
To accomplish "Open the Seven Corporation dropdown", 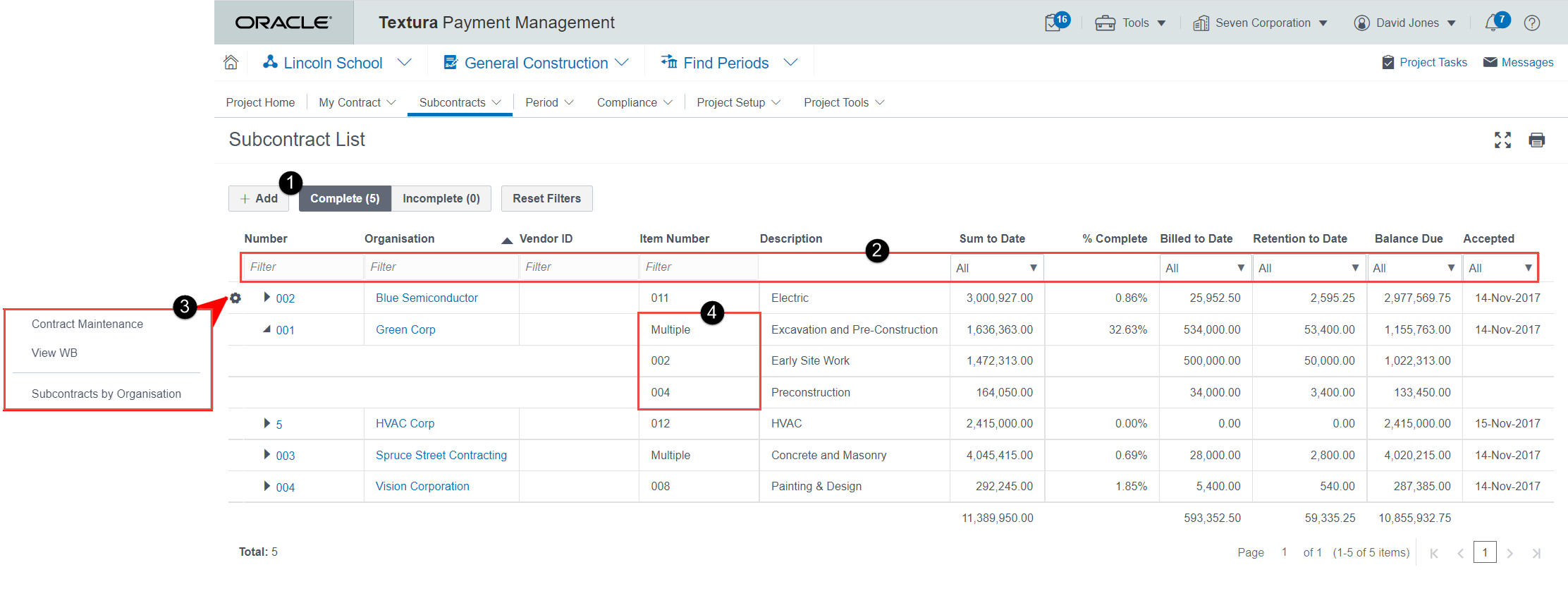I will [x=1323, y=23].
